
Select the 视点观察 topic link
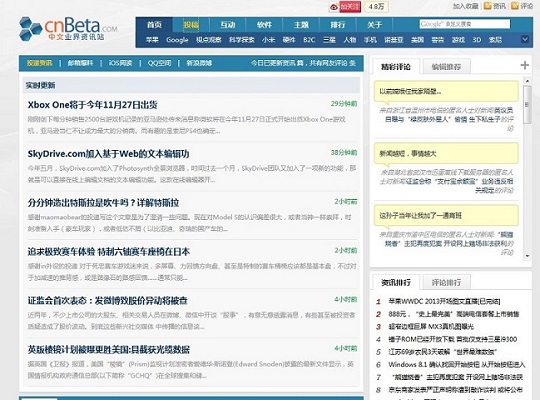(x=208, y=40)
